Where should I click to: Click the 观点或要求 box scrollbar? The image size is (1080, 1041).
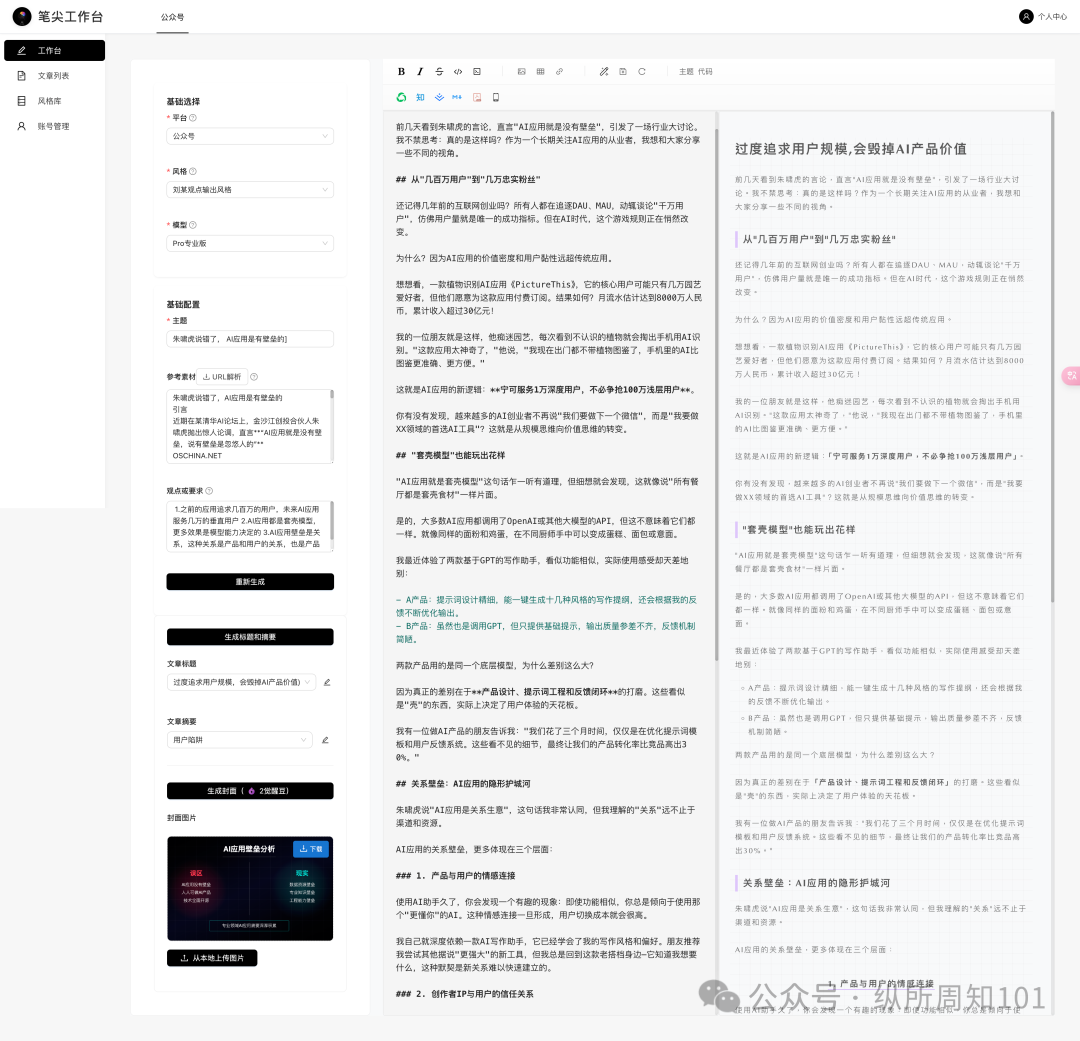[332, 522]
